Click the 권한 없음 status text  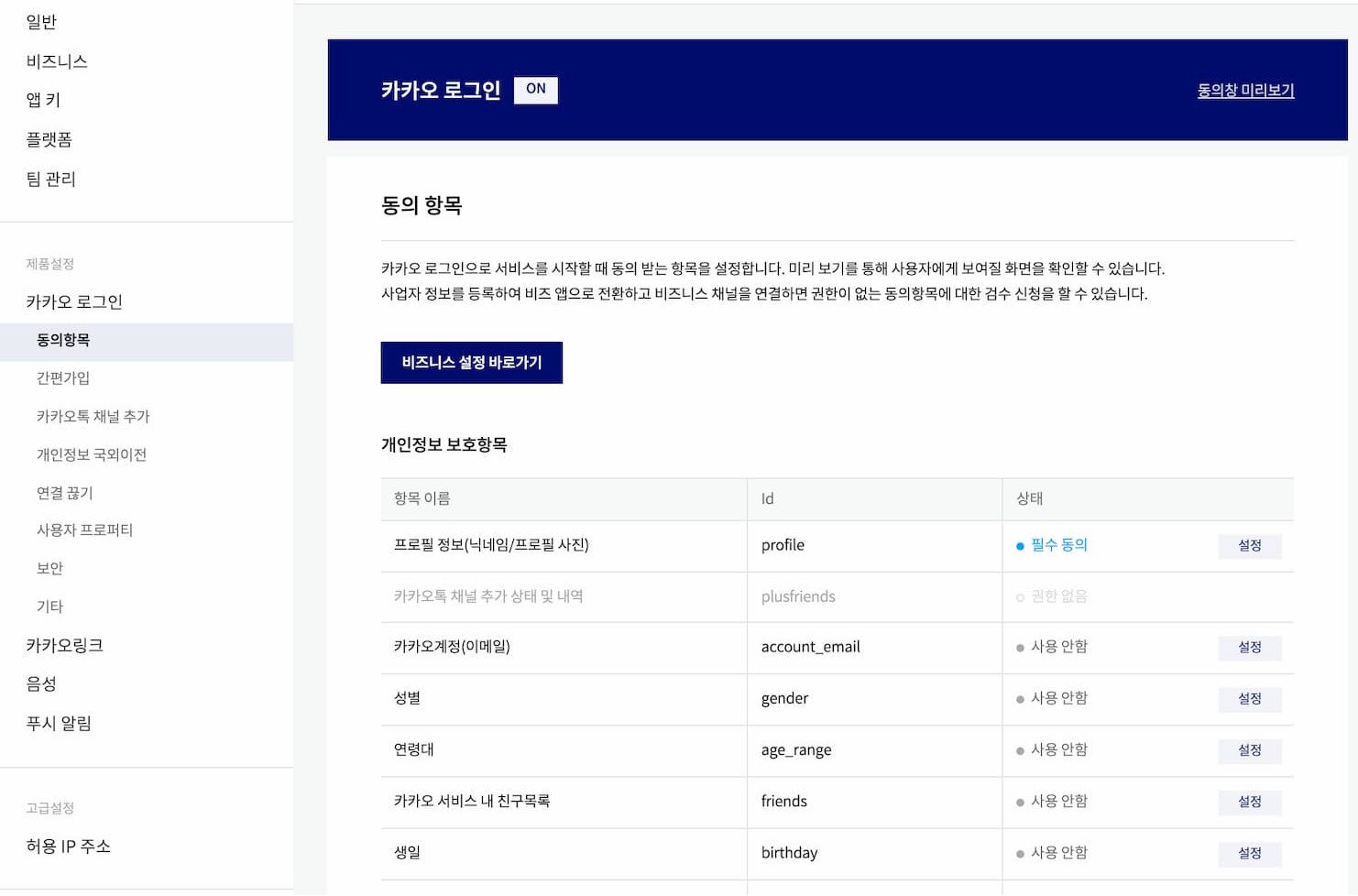coord(1058,596)
